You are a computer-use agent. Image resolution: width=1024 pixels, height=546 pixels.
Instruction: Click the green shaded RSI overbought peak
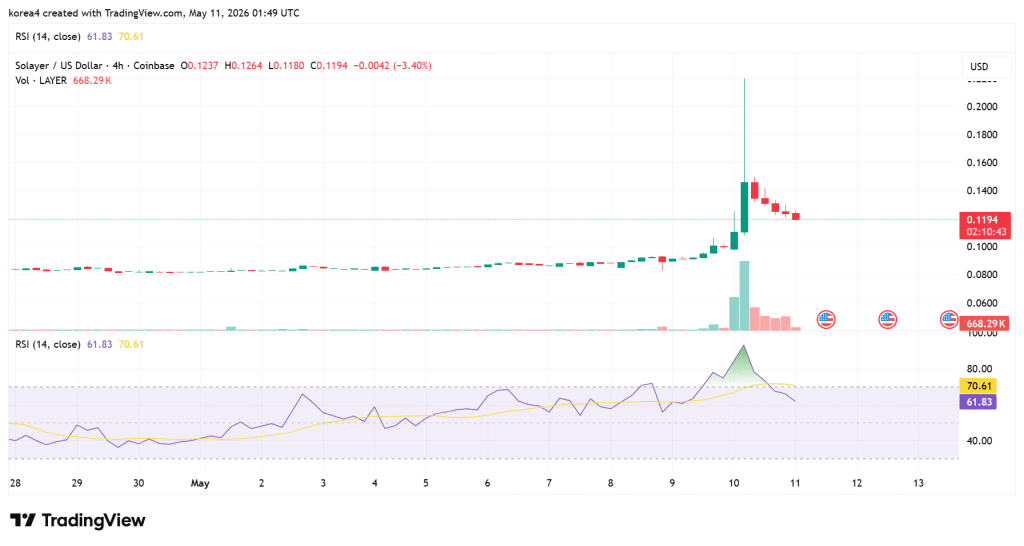click(x=743, y=370)
